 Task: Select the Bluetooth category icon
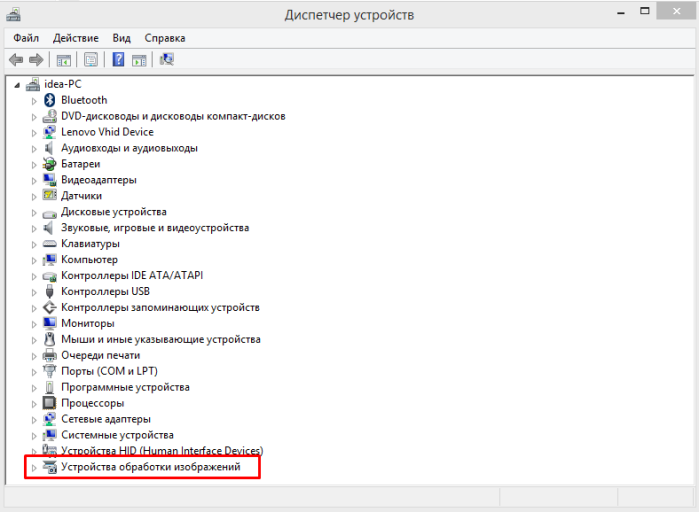(49, 100)
